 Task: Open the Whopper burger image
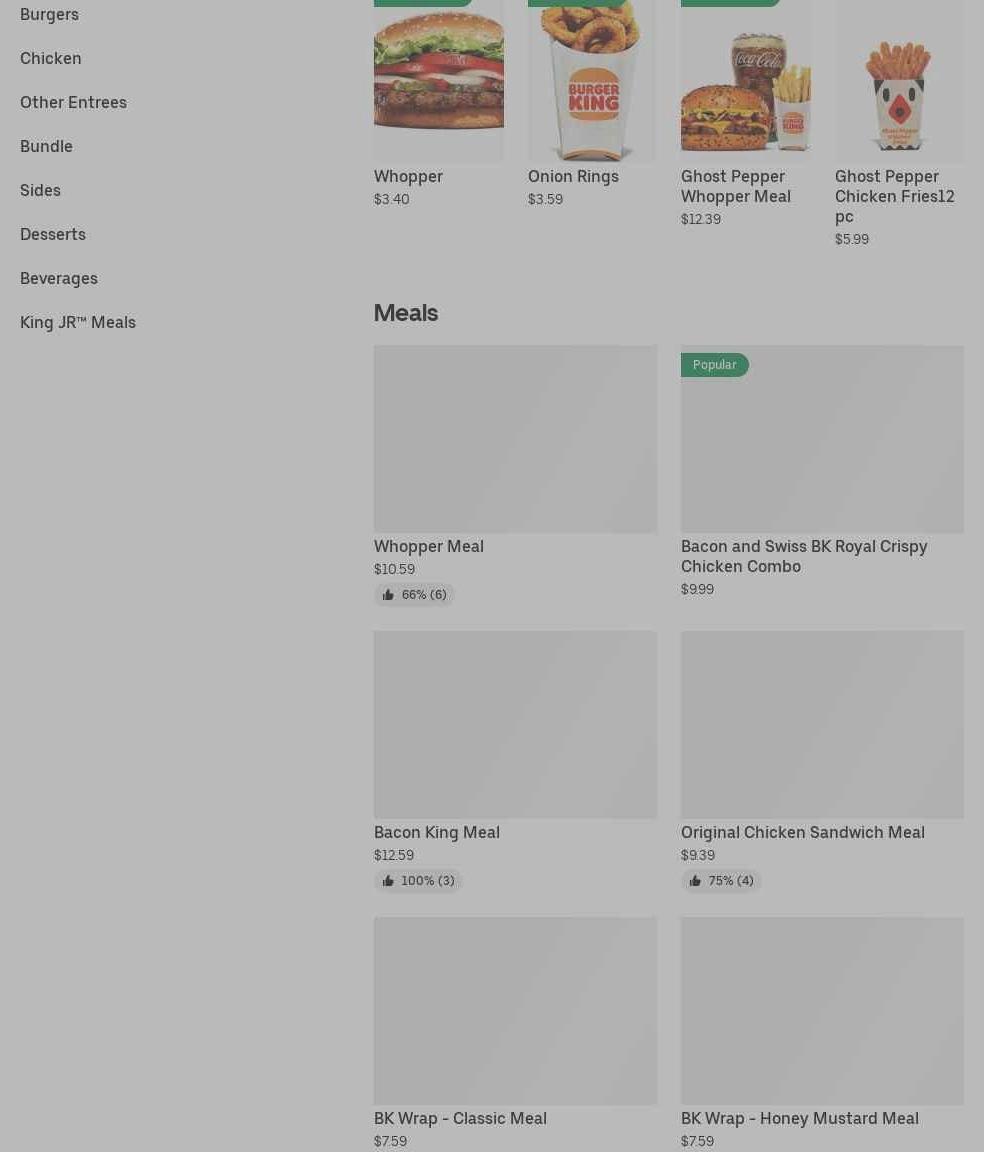click(439, 81)
